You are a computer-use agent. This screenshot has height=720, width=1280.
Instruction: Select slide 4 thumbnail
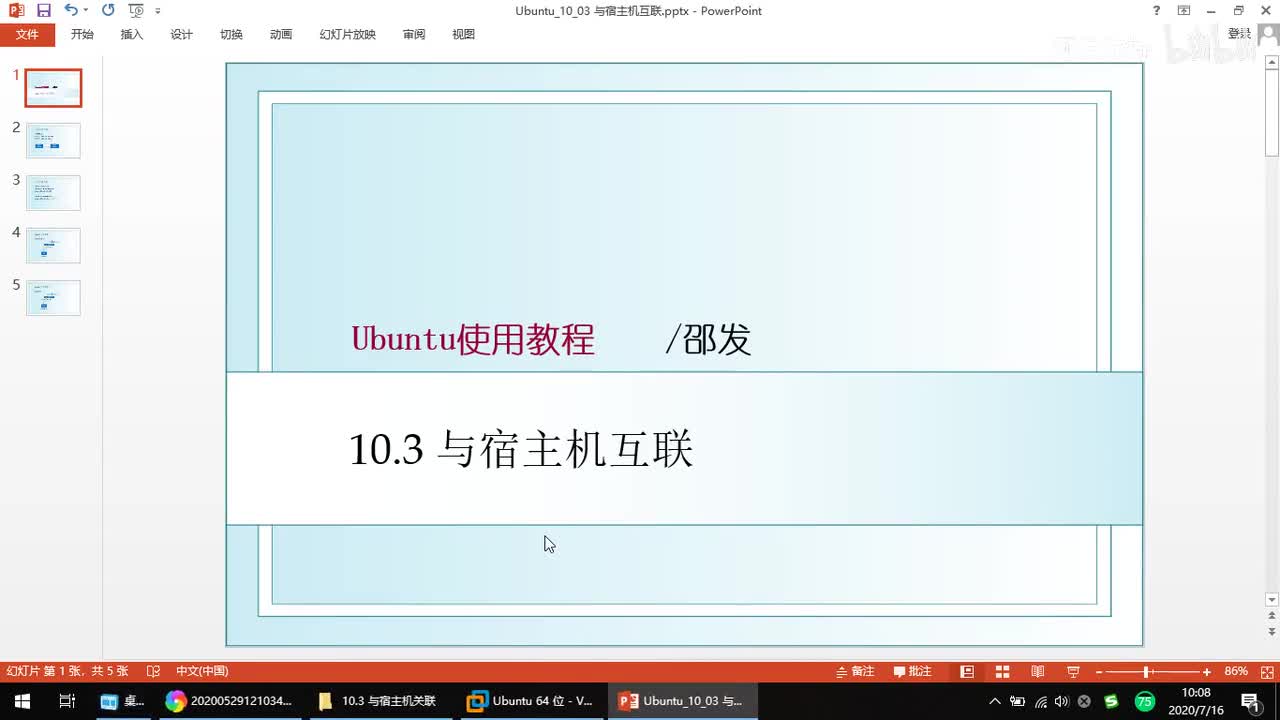[x=53, y=245]
